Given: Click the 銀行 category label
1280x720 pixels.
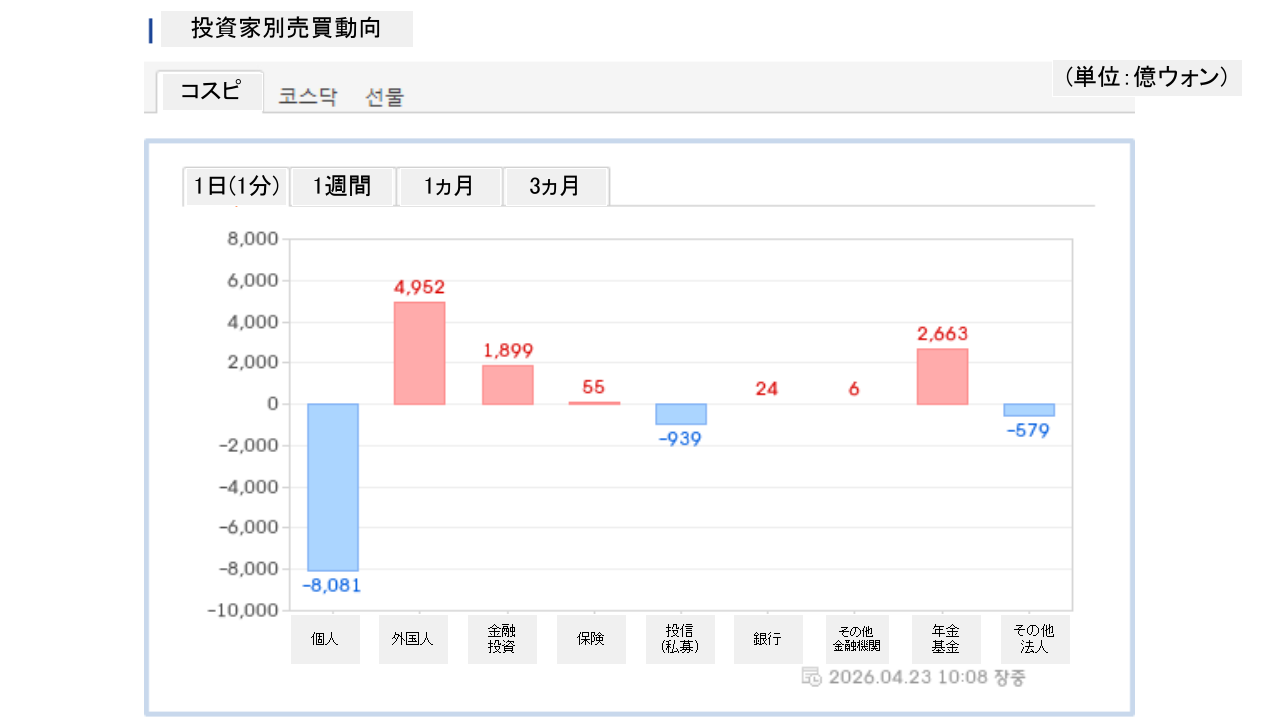Looking at the screenshot, I should [x=768, y=639].
